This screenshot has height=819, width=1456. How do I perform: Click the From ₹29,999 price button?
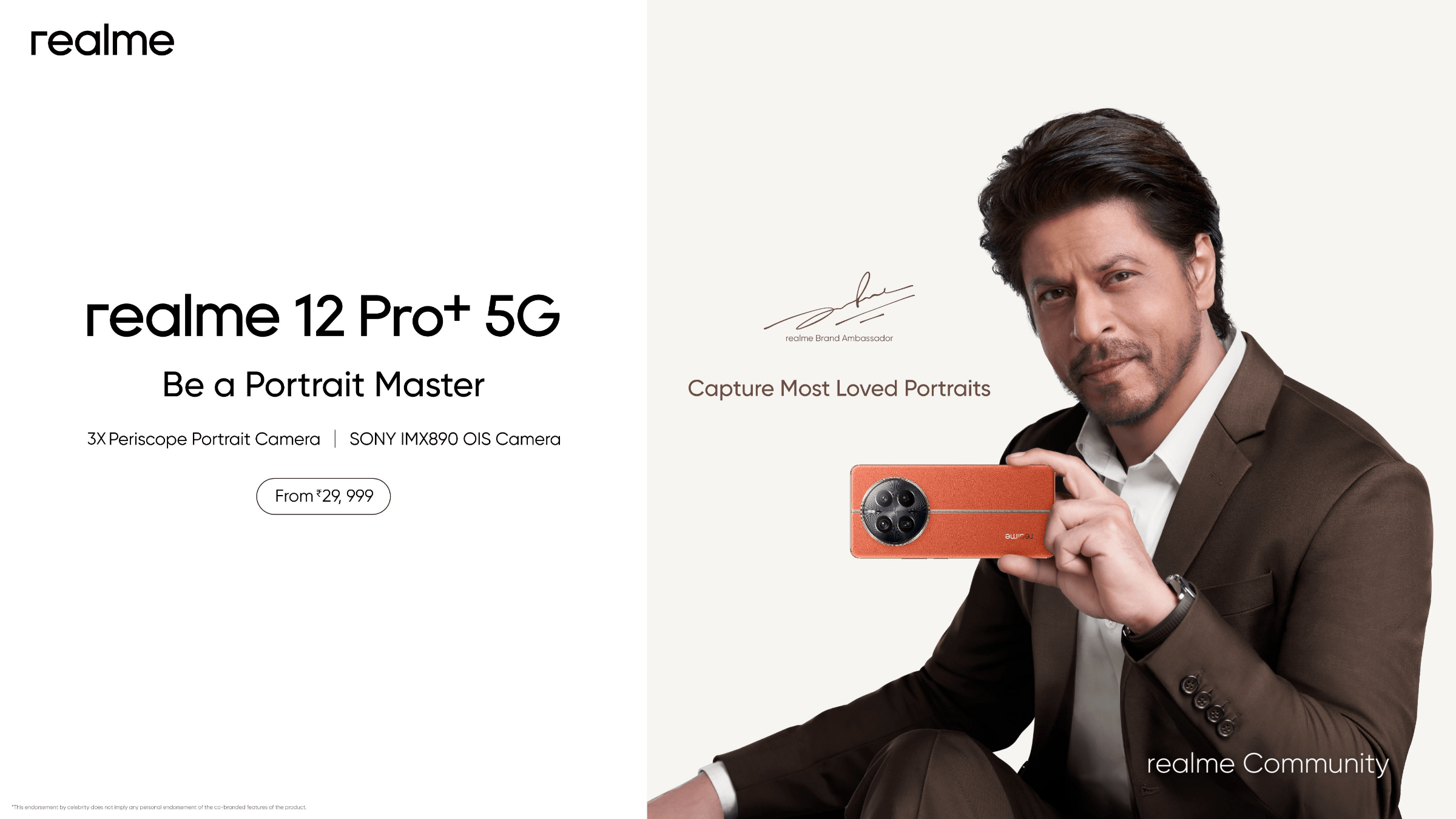(x=323, y=496)
